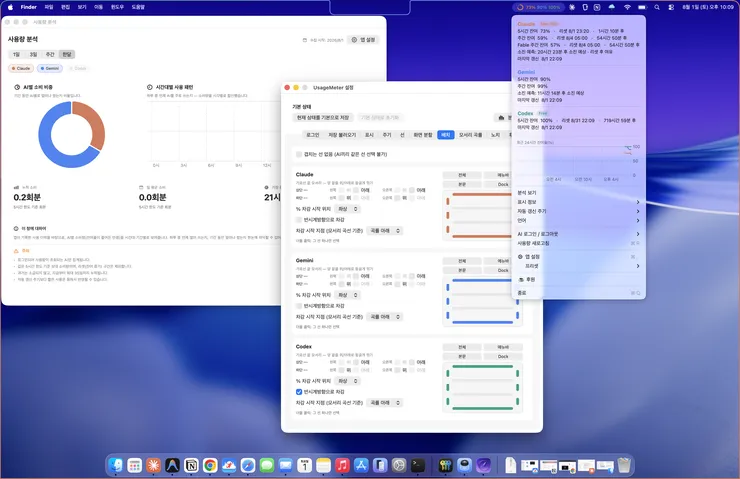The height and width of the screenshot is (479, 740).
Task: Open Safari from the Dock
Action: 248,466
